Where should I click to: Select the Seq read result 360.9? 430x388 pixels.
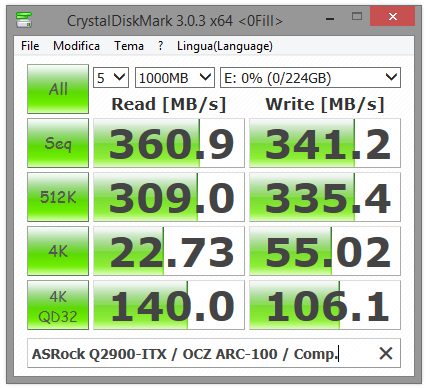point(169,143)
